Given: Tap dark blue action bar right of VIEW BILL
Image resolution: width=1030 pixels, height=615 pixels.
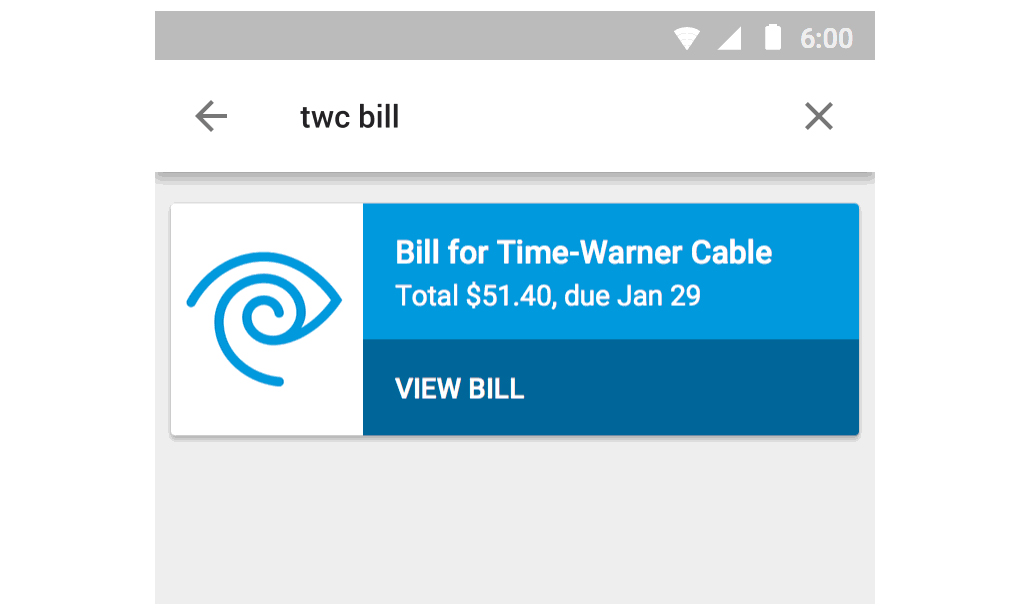Looking at the screenshot, I should (x=700, y=388).
